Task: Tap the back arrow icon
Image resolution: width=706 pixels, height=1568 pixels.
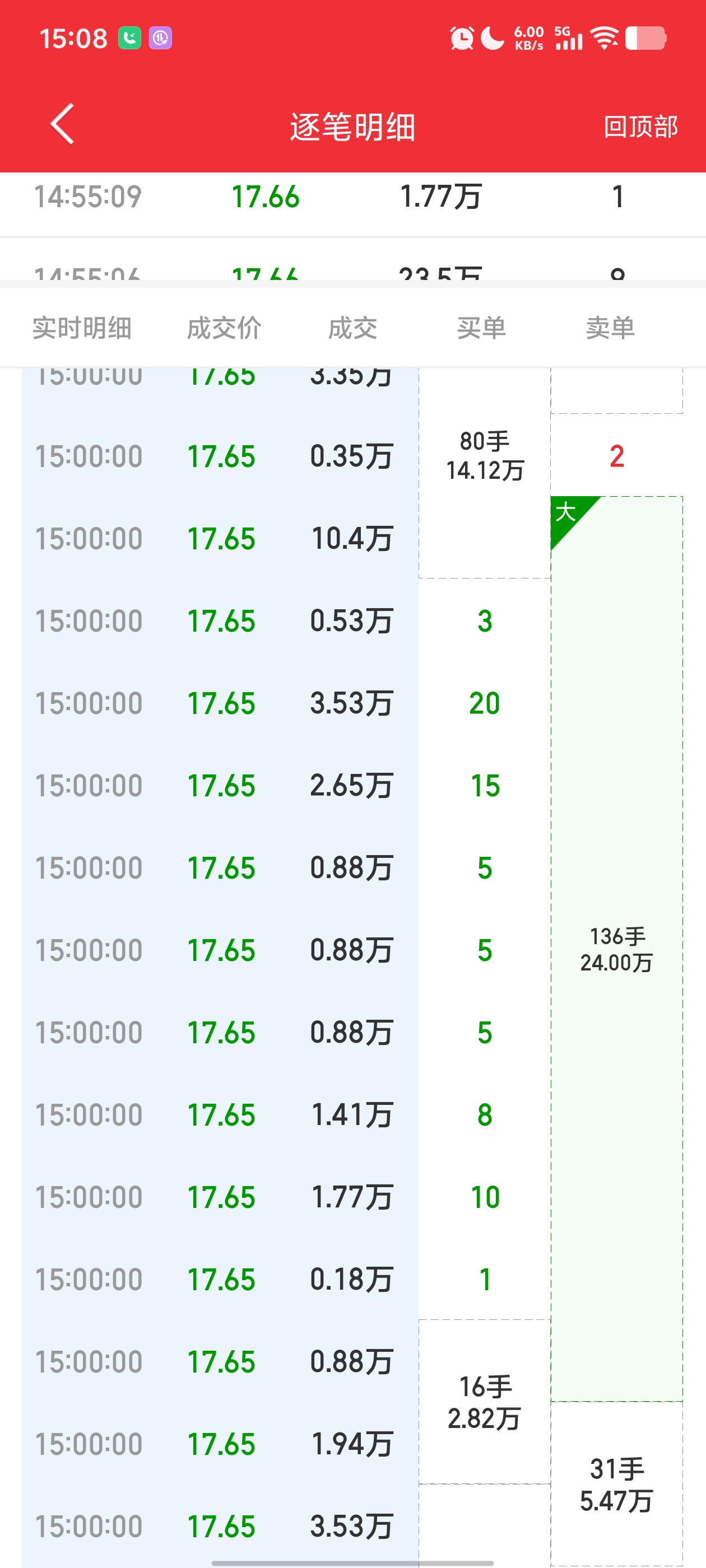Action: (x=62, y=124)
